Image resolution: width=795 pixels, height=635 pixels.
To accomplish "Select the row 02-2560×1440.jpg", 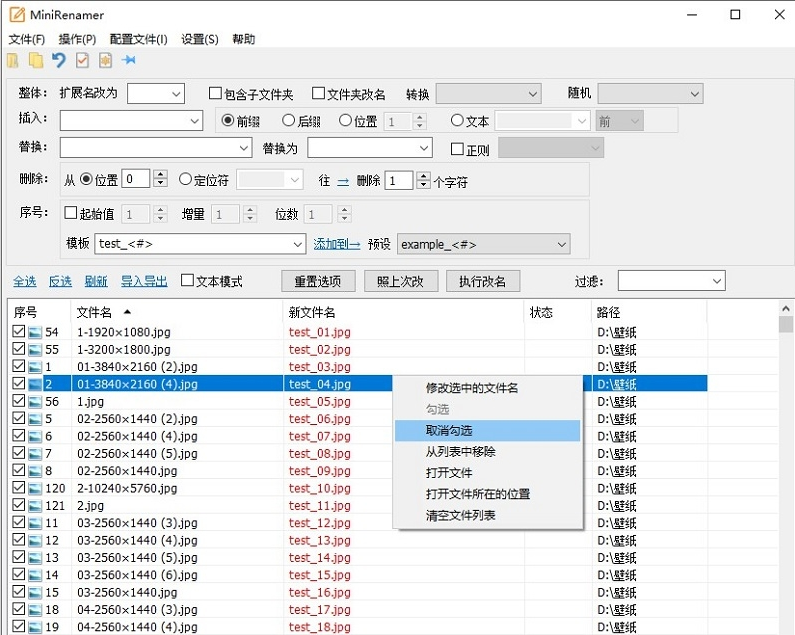I will pos(358,471).
